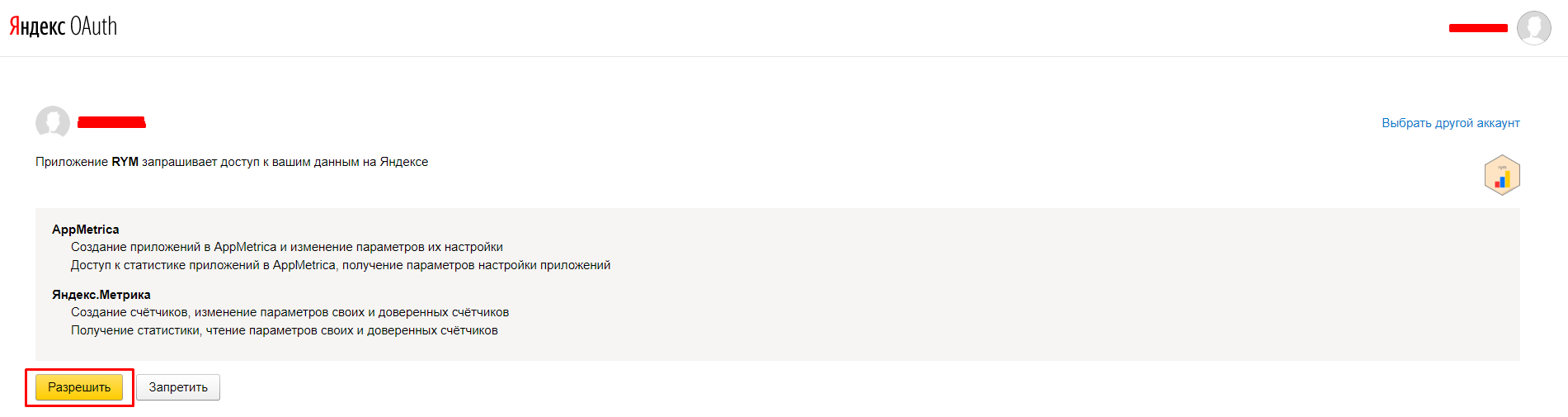
Task: Click the grey account avatar above request text
Action: [53, 122]
